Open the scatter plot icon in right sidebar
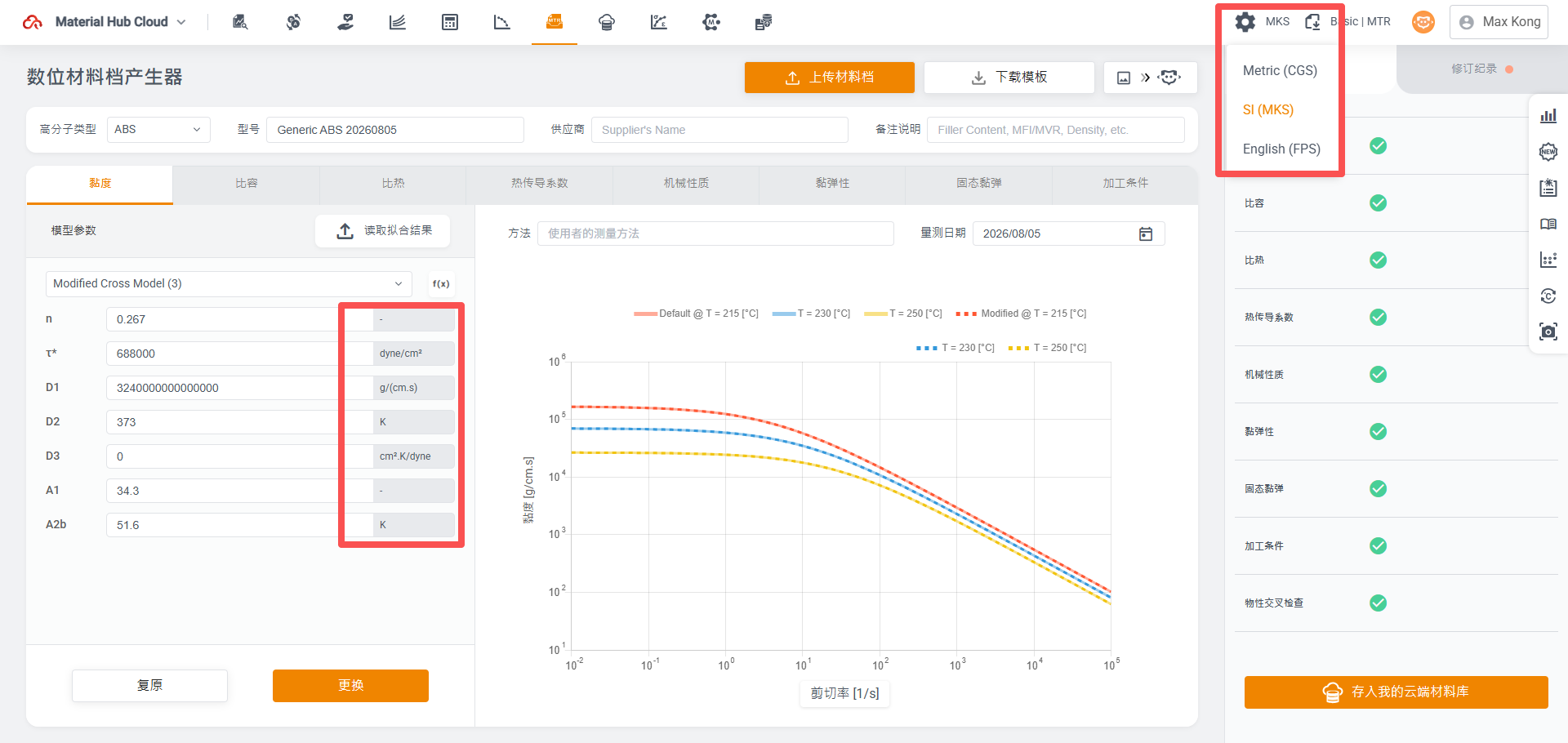The width and height of the screenshot is (1568, 743). pyautogui.click(x=1548, y=260)
